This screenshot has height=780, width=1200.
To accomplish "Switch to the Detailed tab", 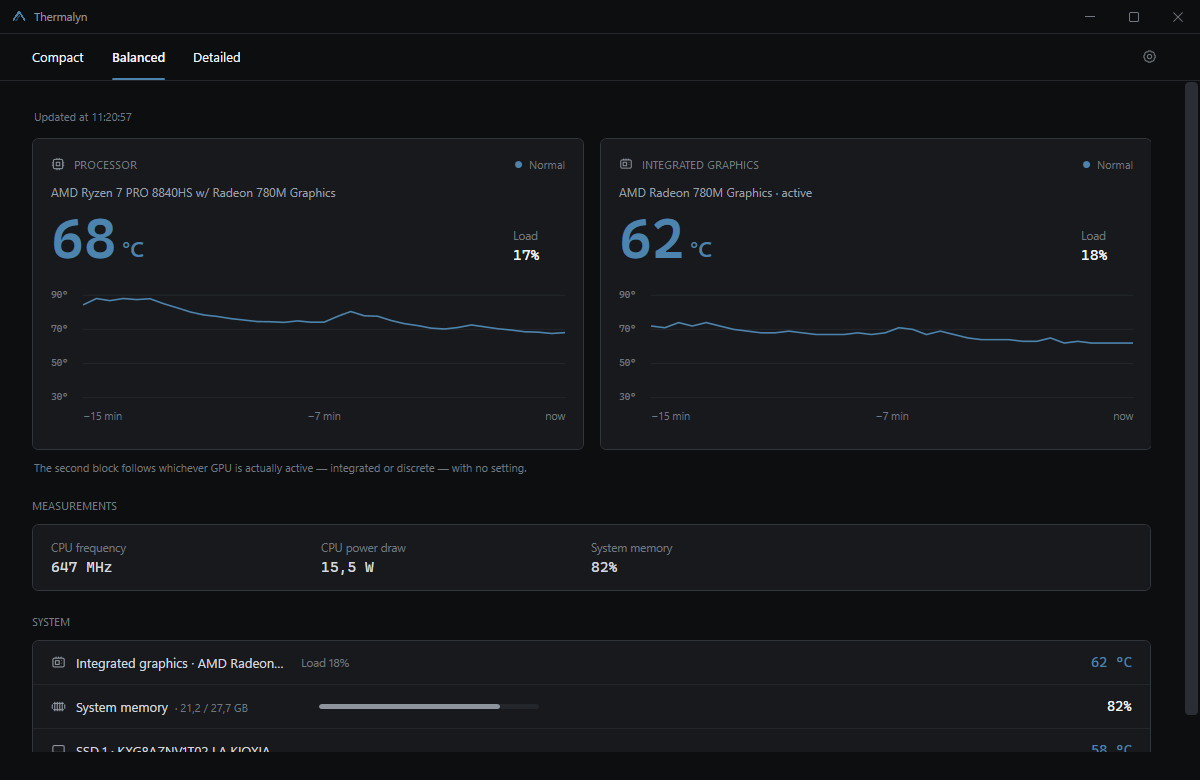I will [217, 57].
